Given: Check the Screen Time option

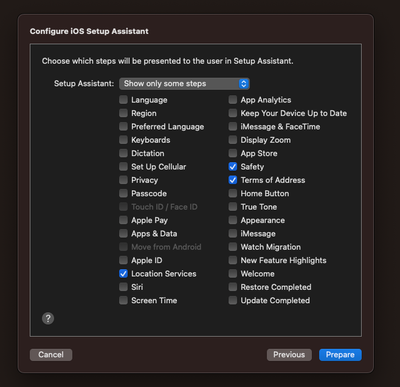Looking at the screenshot, I should (123, 300).
